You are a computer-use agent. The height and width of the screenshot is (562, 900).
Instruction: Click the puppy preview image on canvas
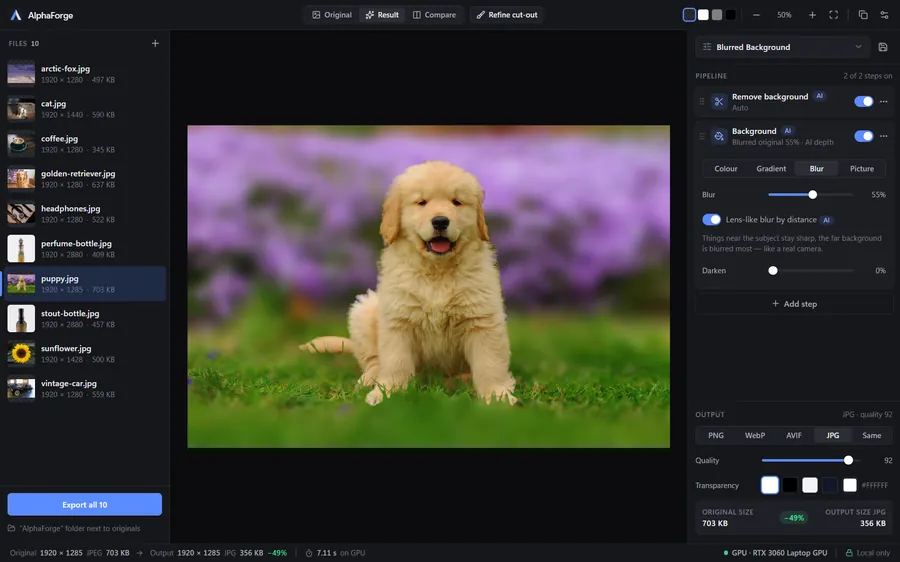pos(428,286)
